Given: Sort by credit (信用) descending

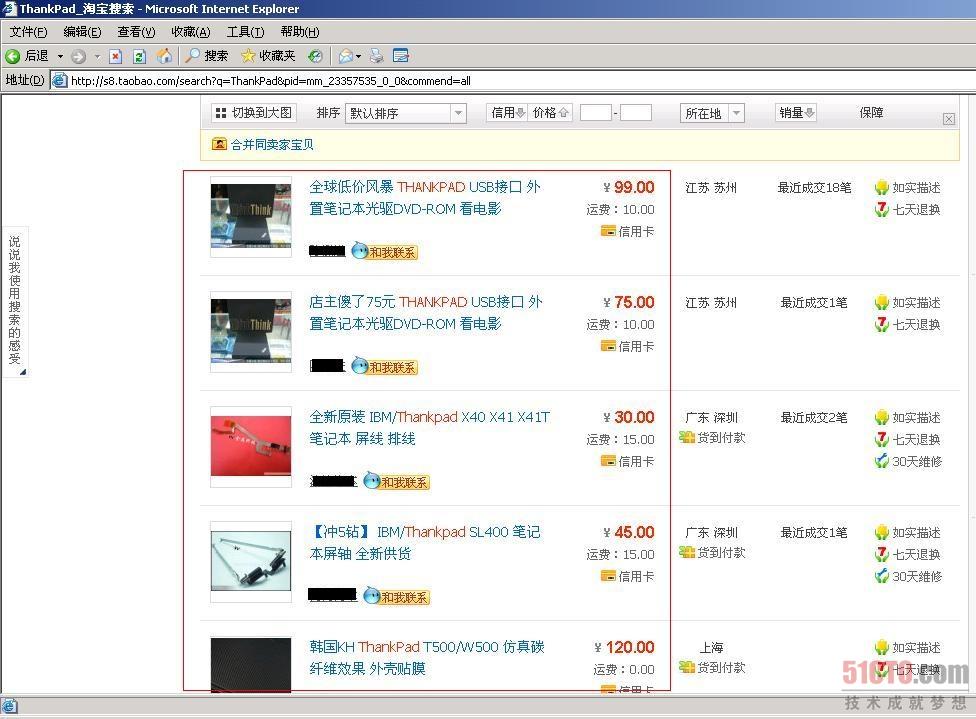Looking at the screenshot, I should pos(508,113).
